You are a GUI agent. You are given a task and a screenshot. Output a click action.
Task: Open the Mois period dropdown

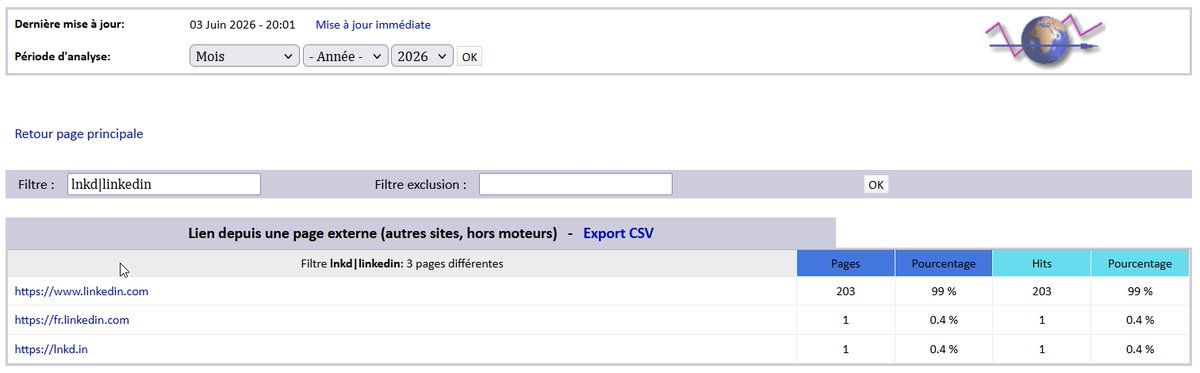coord(244,57)
